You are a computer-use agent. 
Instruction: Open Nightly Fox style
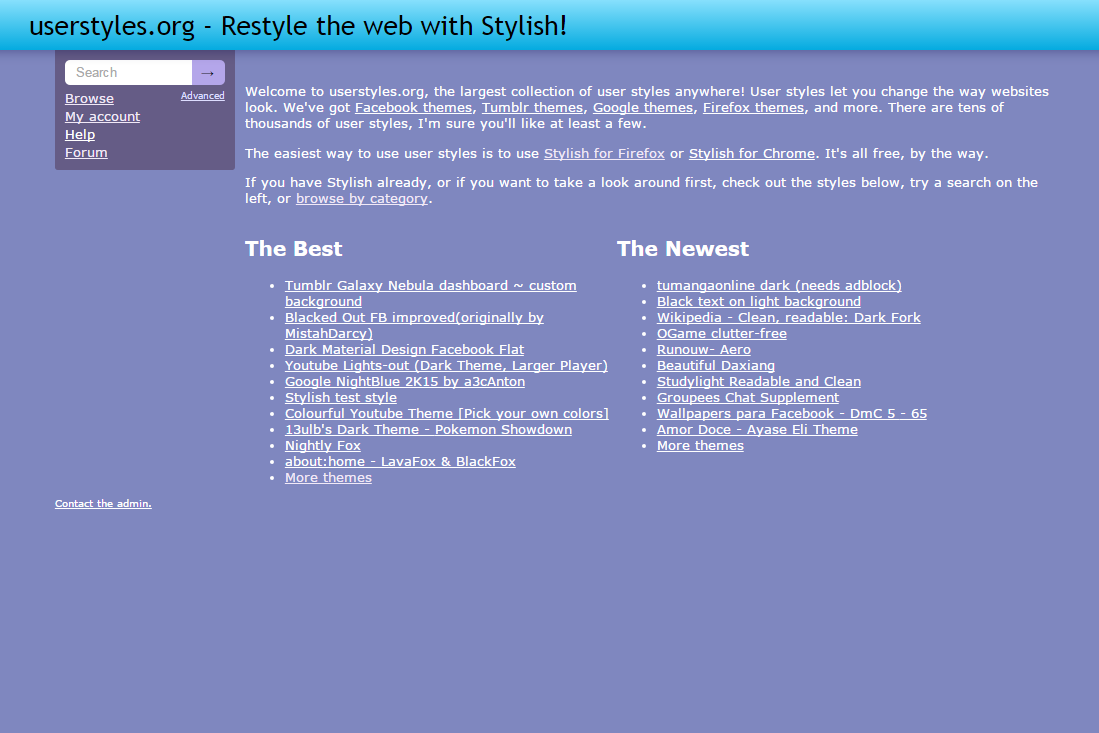click(x=322, y=446)
